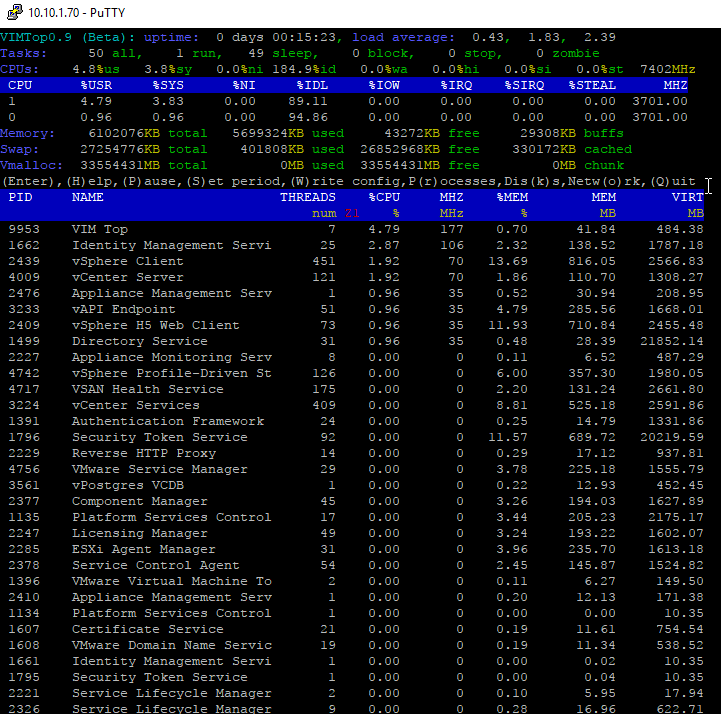
Task: Click the vSphere Profile-Driven St process name
Action: tap(172, 373)
